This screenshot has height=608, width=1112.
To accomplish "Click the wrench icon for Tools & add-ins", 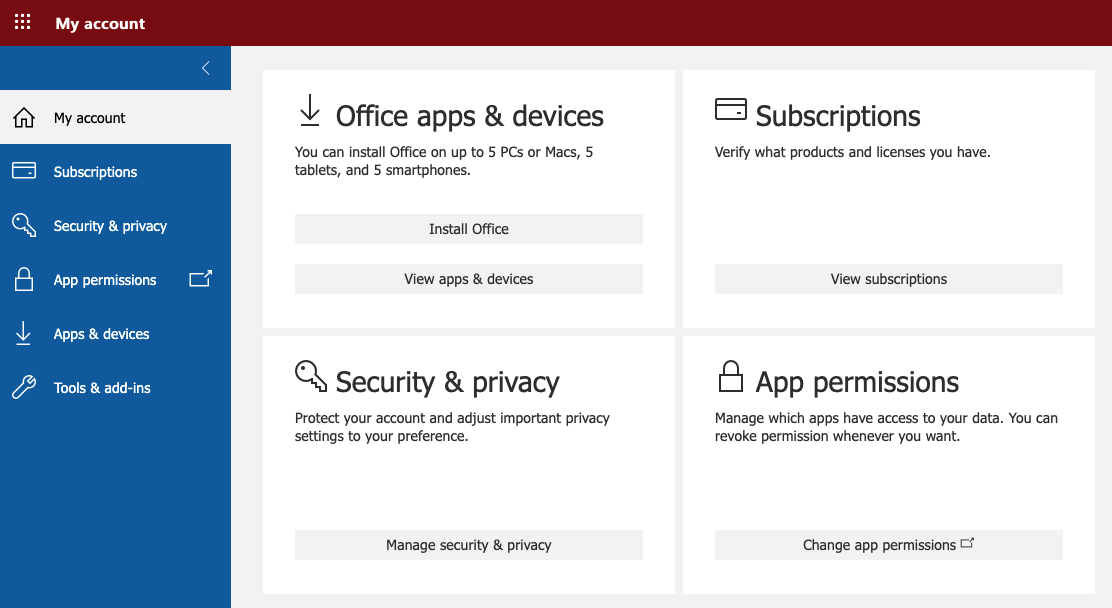I will click(24, 387).
